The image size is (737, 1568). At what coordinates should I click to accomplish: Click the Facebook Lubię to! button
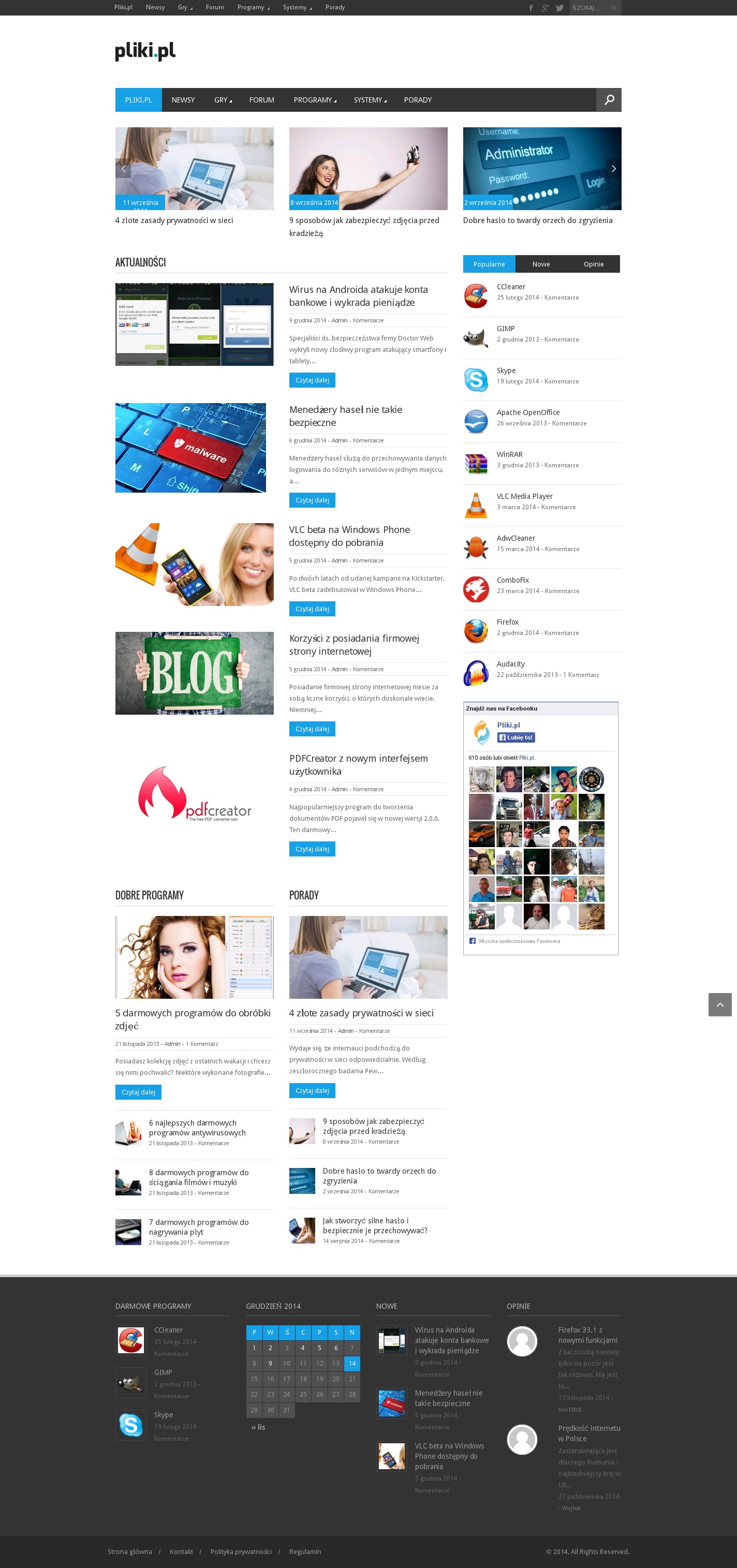pyautogui.click(x=516, y=737)
